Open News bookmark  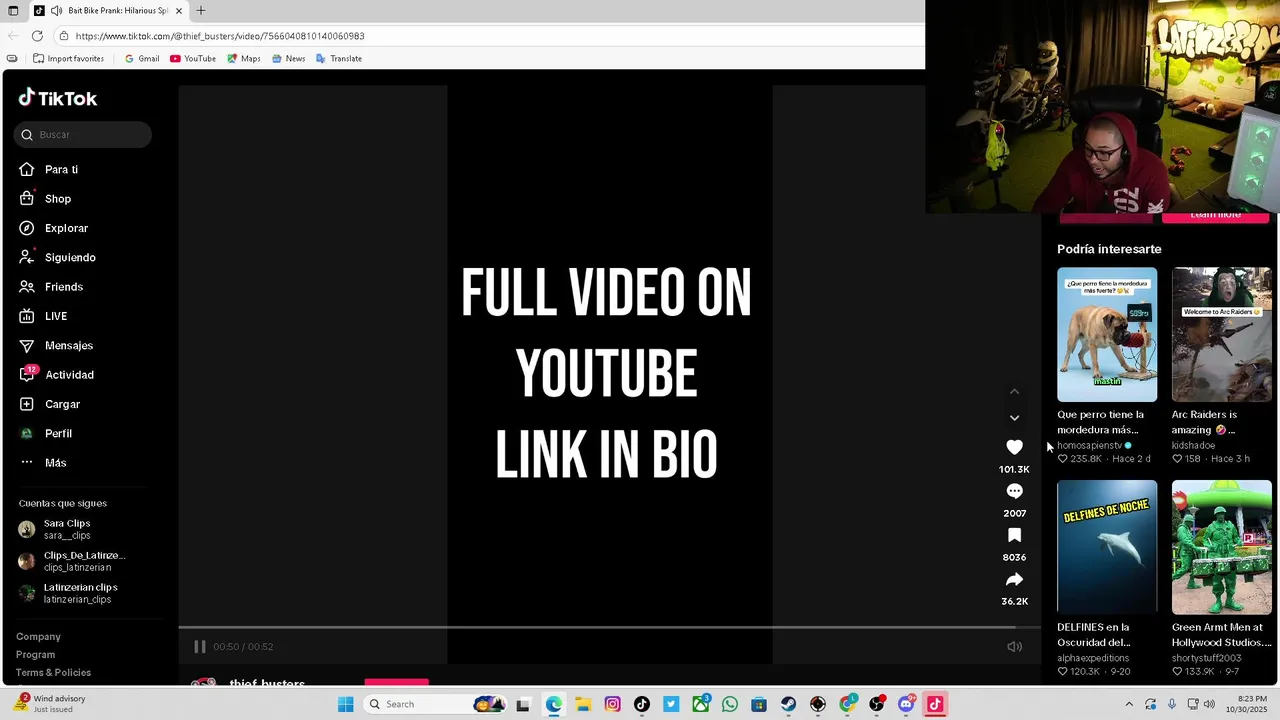point(288,59)
